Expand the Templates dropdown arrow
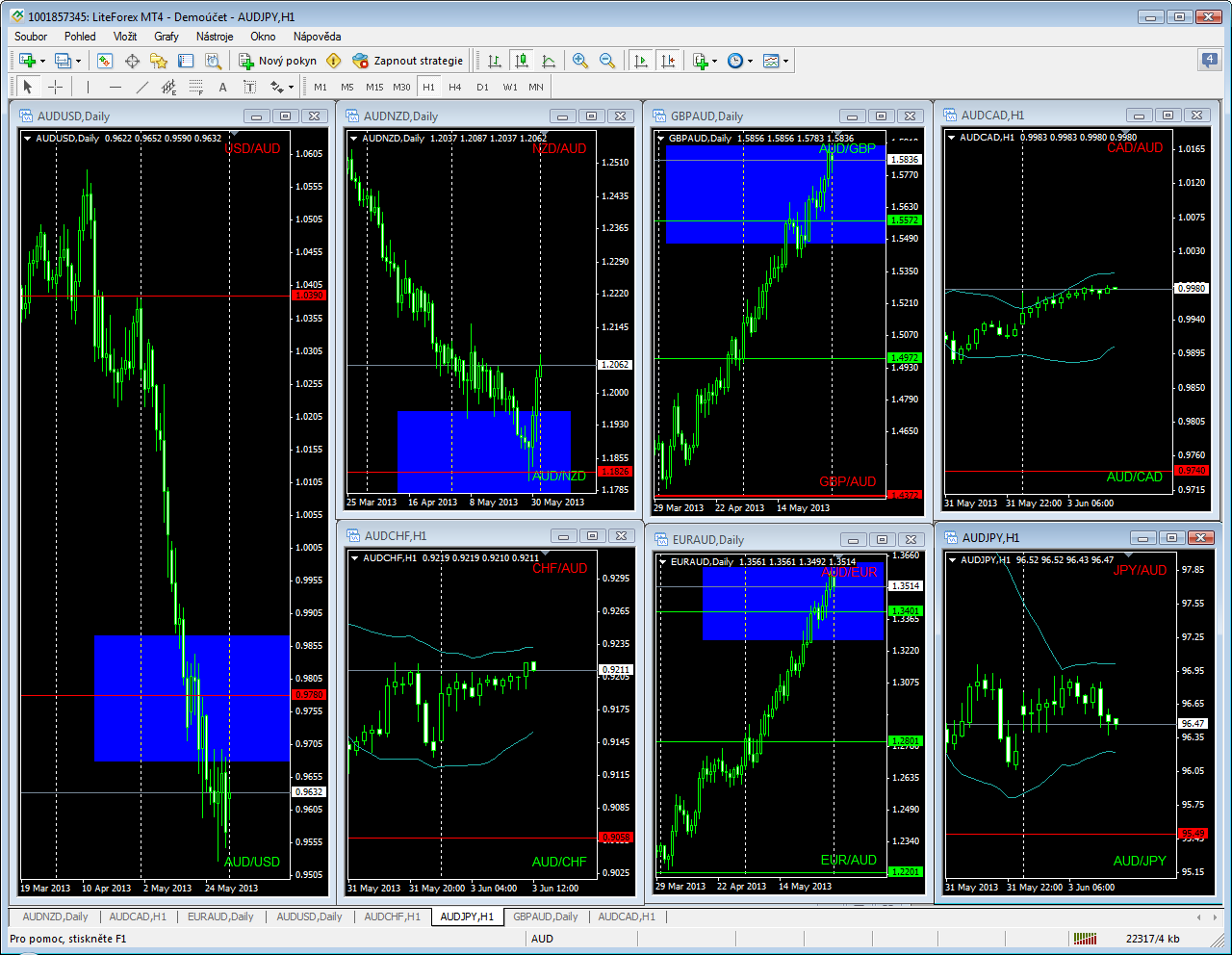This screenshot has height=955, width=1232. pos(785,62)
